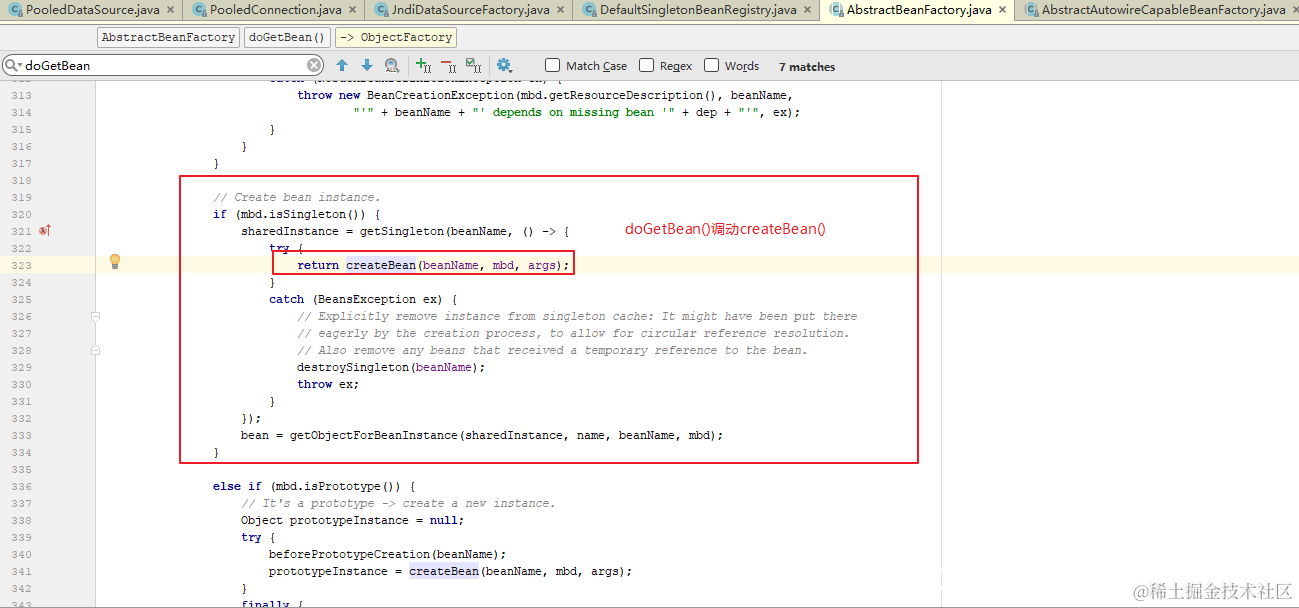Screen dimensions: 1299x608
Task: Click the AbstractBeanFactory.java class file icon
Action: [x=836, y=10]
